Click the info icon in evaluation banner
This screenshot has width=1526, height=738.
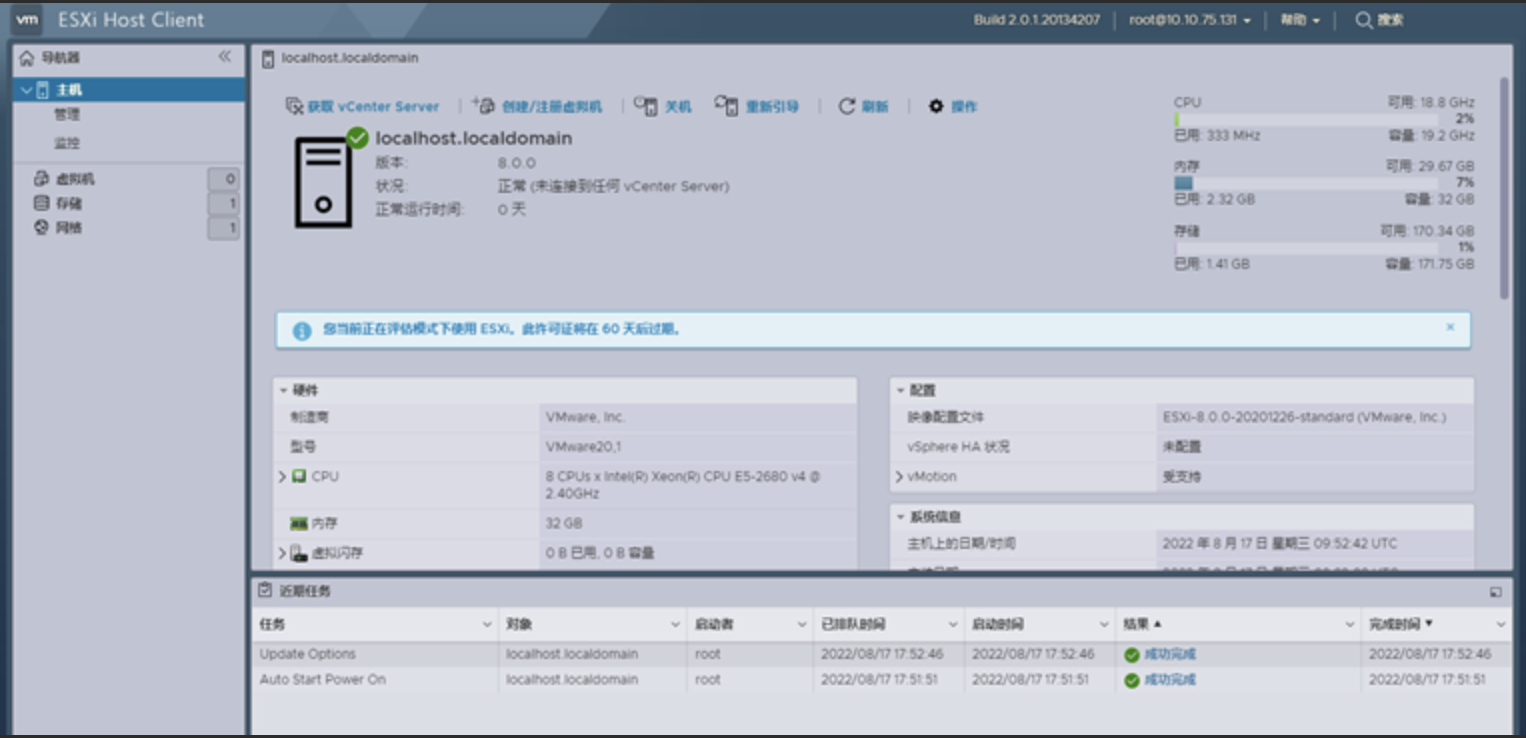click(302, 330)
